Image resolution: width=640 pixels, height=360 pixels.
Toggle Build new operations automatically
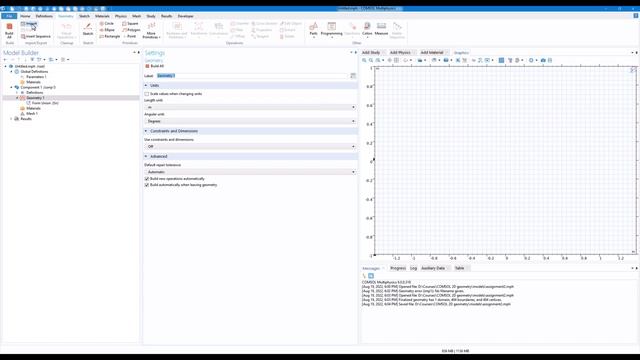click(x=147, y=179)
